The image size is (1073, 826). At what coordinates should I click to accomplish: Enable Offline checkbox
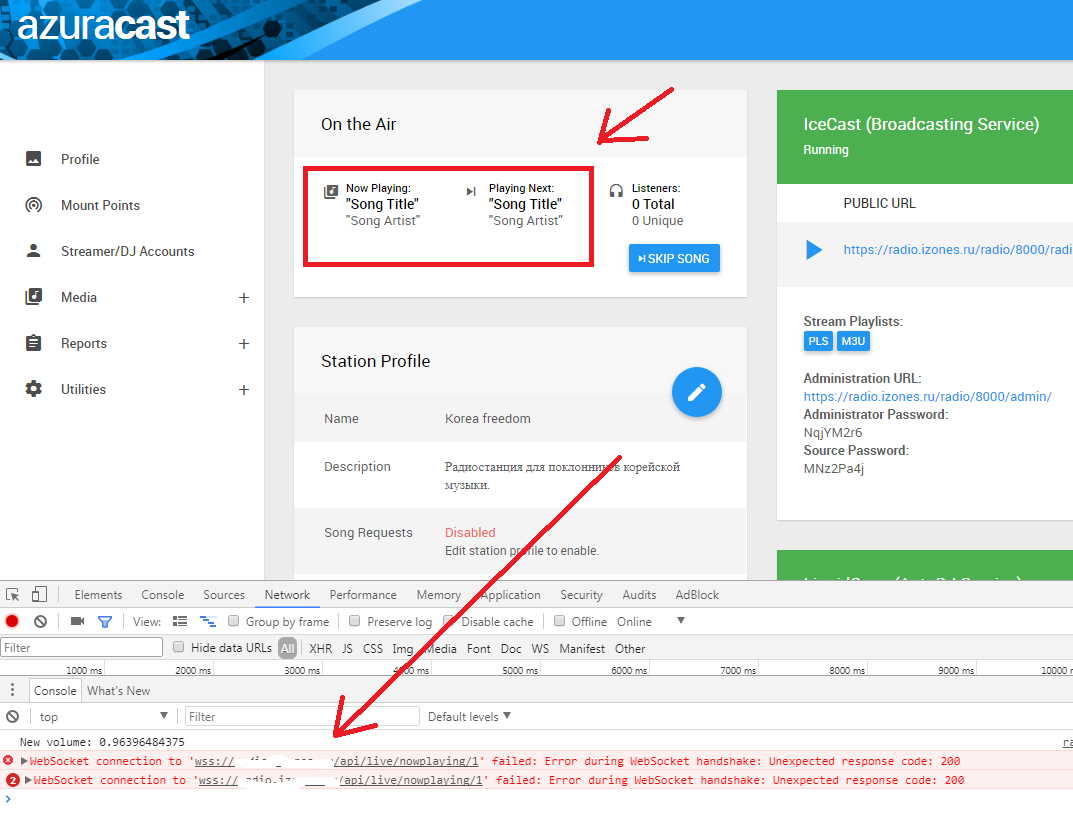tap(559, 621)
